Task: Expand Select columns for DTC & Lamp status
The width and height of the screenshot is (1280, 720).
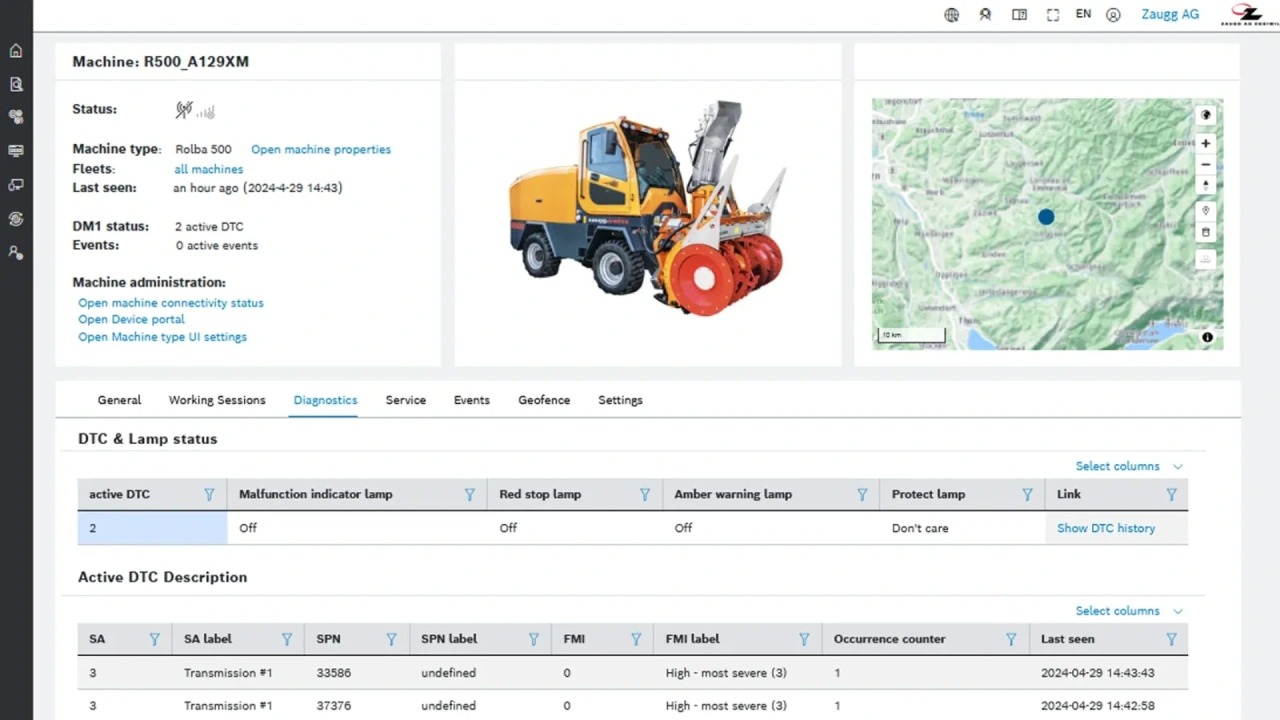Action: pyautogui.click(x=1128, y=466)
